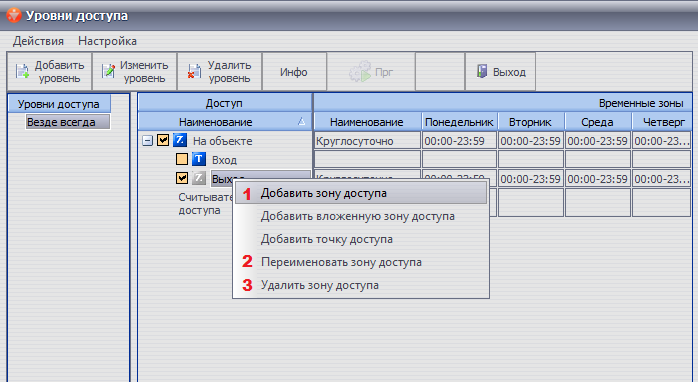
Task: Click the blue T icon of Вход
Action: pos(199,159)
